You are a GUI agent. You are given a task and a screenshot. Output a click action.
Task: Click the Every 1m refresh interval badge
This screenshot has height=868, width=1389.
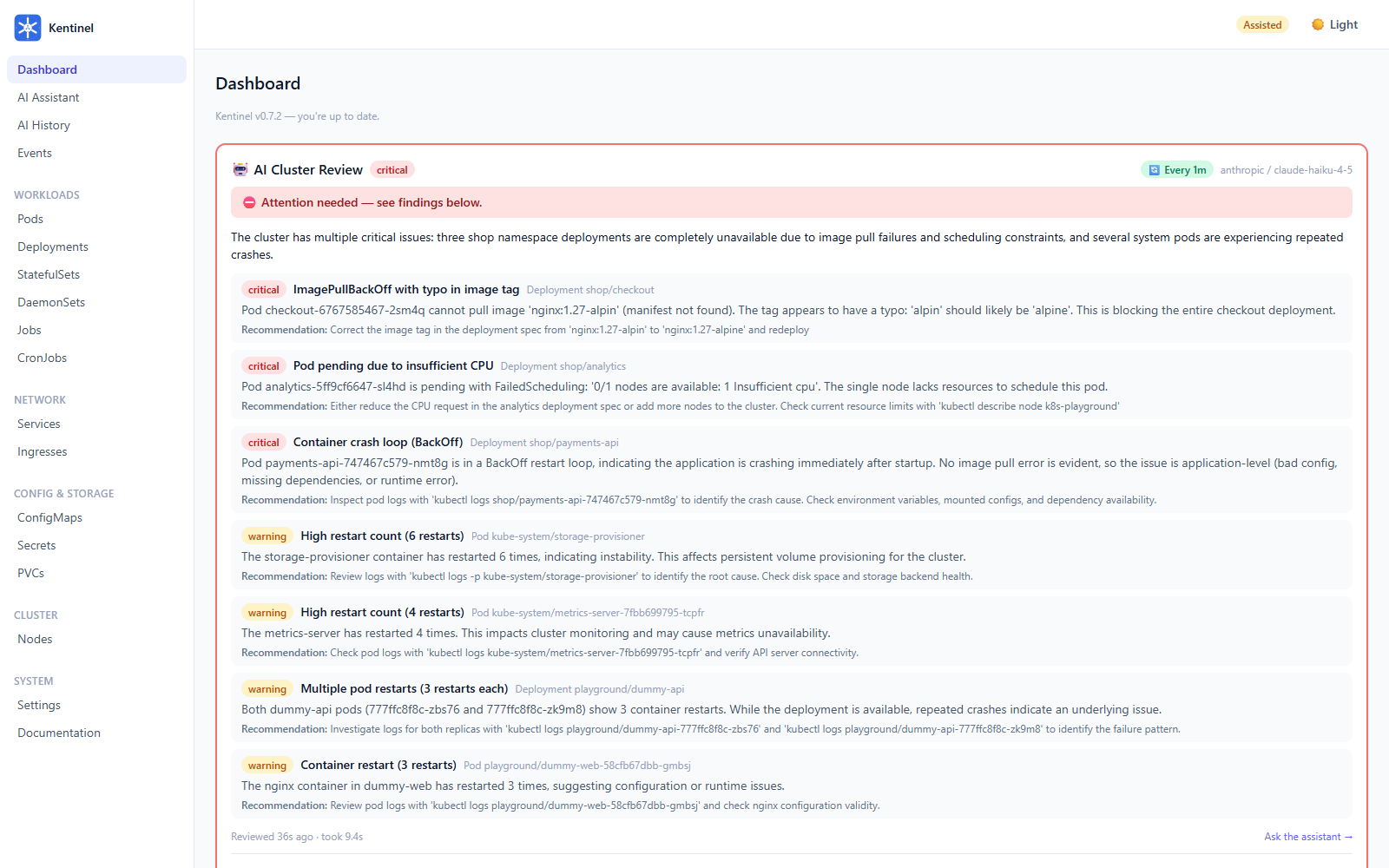click(1177, 170)
